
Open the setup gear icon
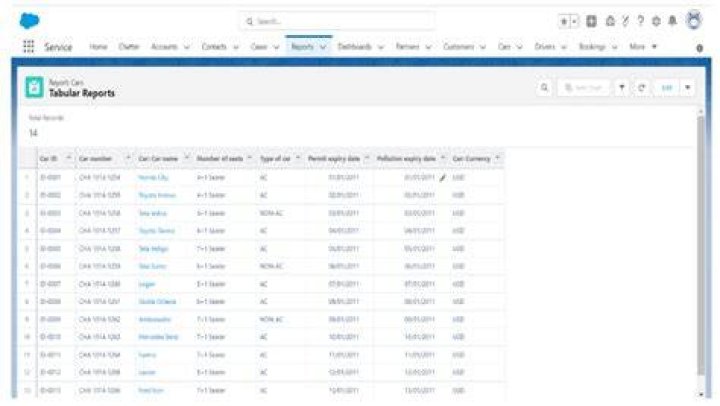pos(656,21)
